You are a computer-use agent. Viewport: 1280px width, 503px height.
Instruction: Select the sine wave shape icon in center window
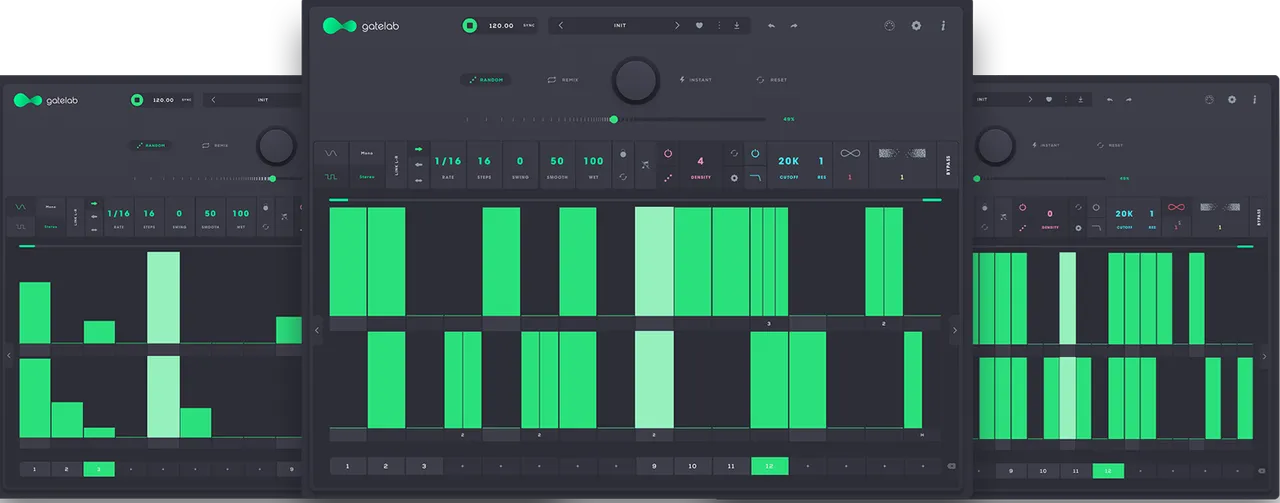click(330, 154)
